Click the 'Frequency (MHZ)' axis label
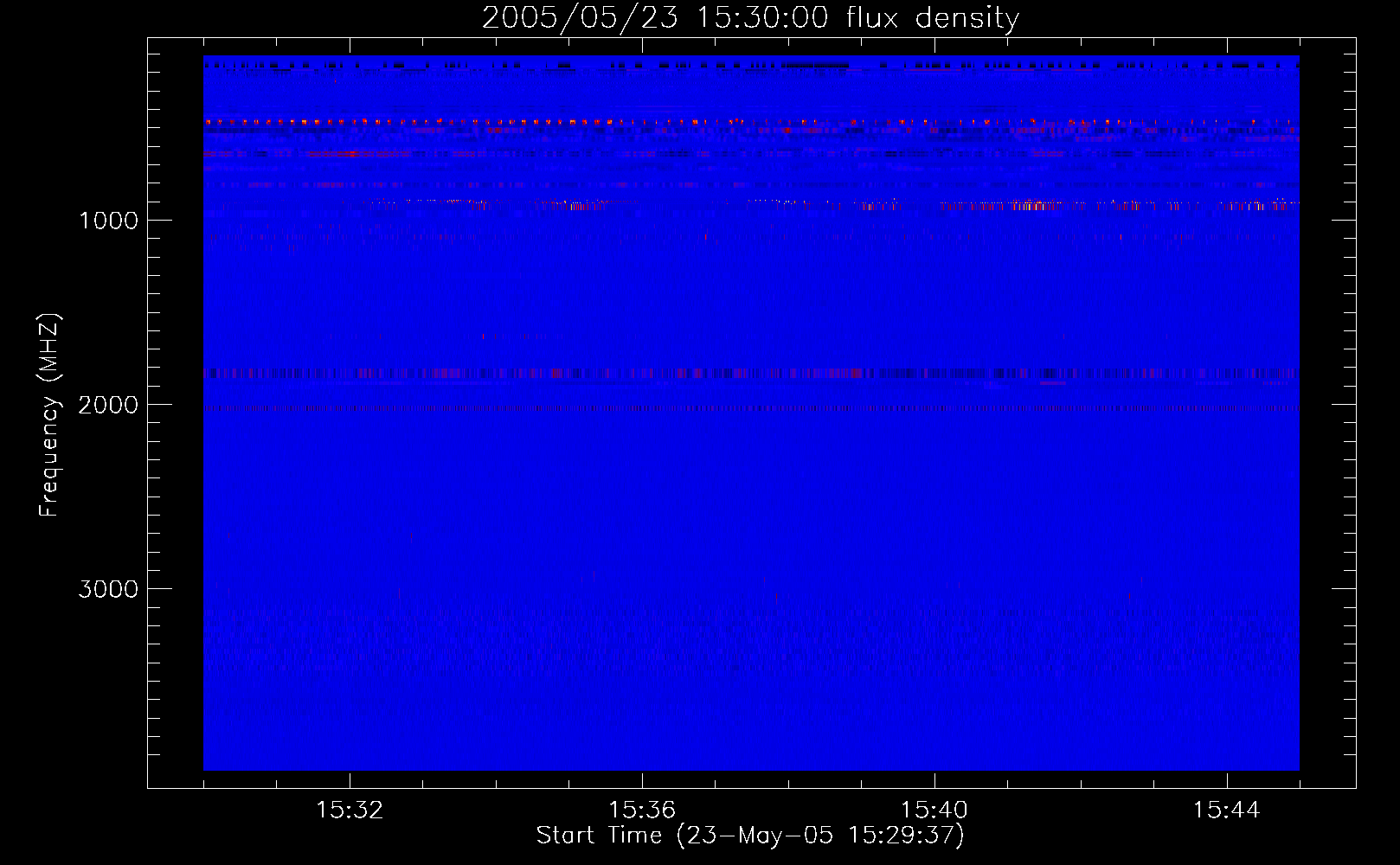 click(49, 415)
